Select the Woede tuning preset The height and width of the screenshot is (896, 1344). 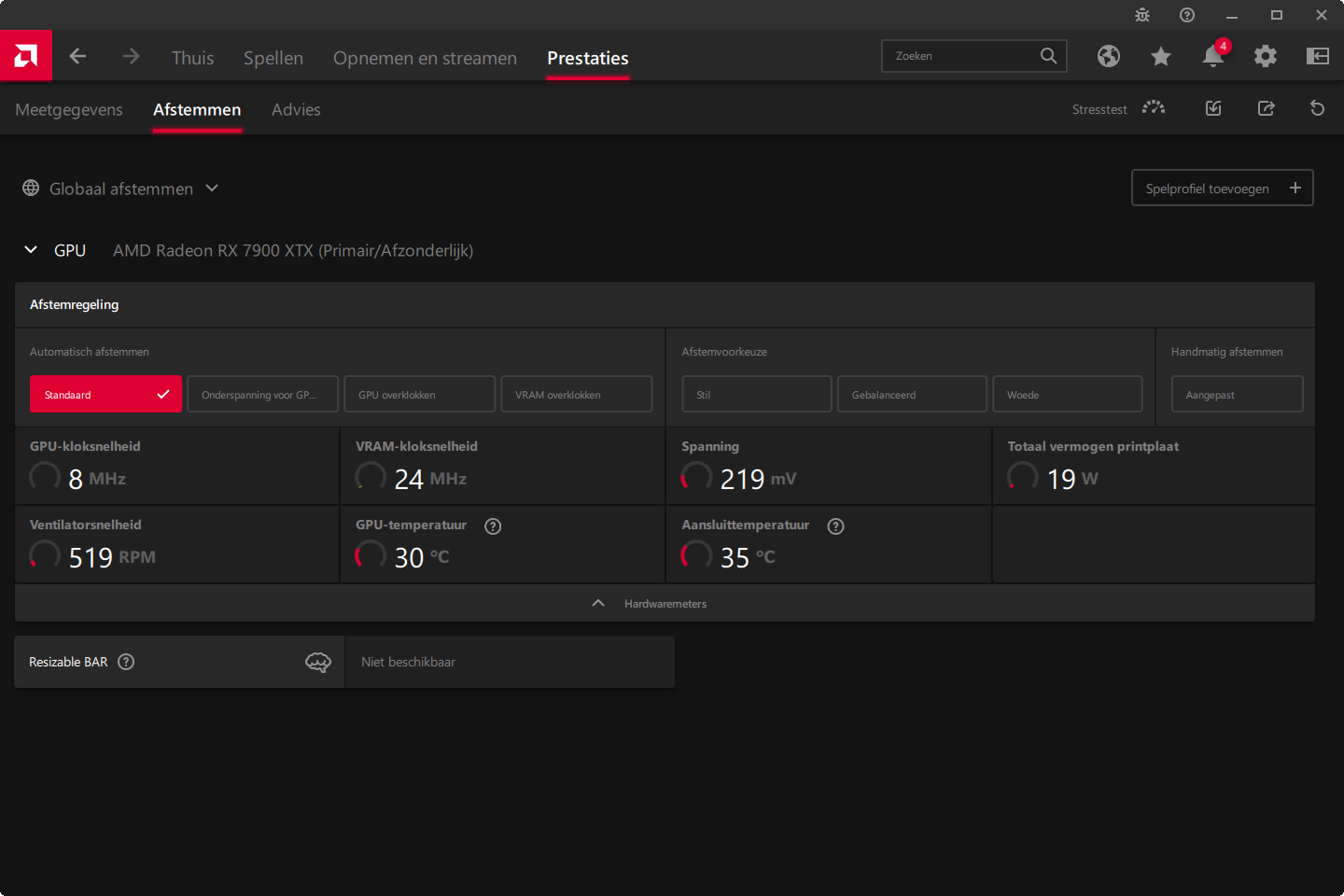point(1068,394)
